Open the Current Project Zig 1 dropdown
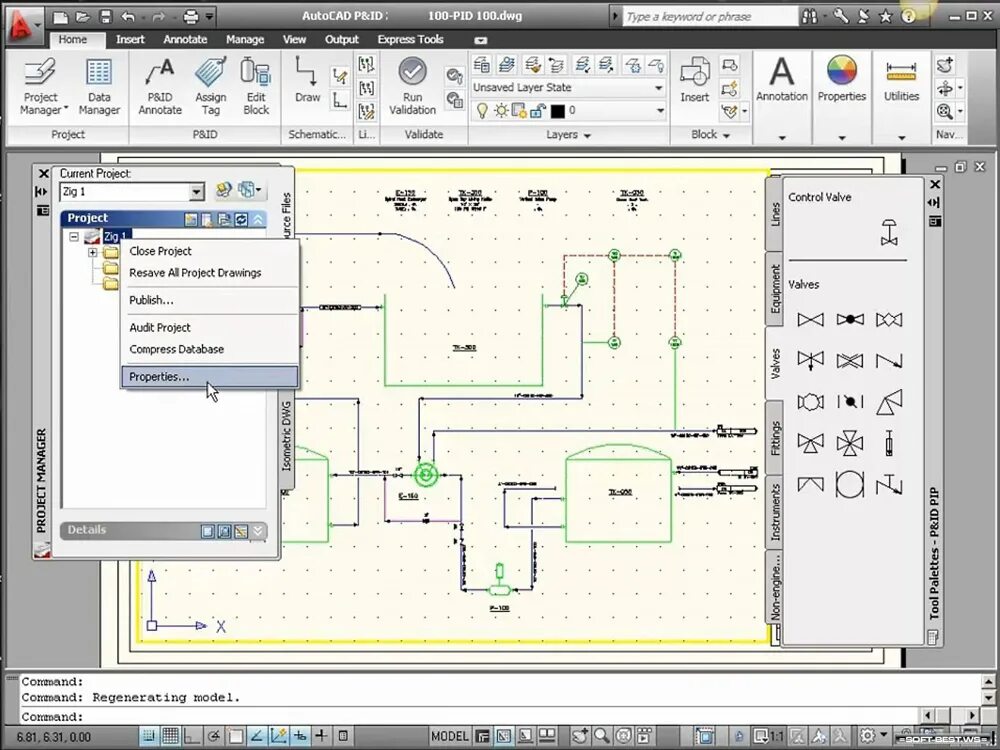The height and width of the screenshot is (750, 1000). pos(196,191)
